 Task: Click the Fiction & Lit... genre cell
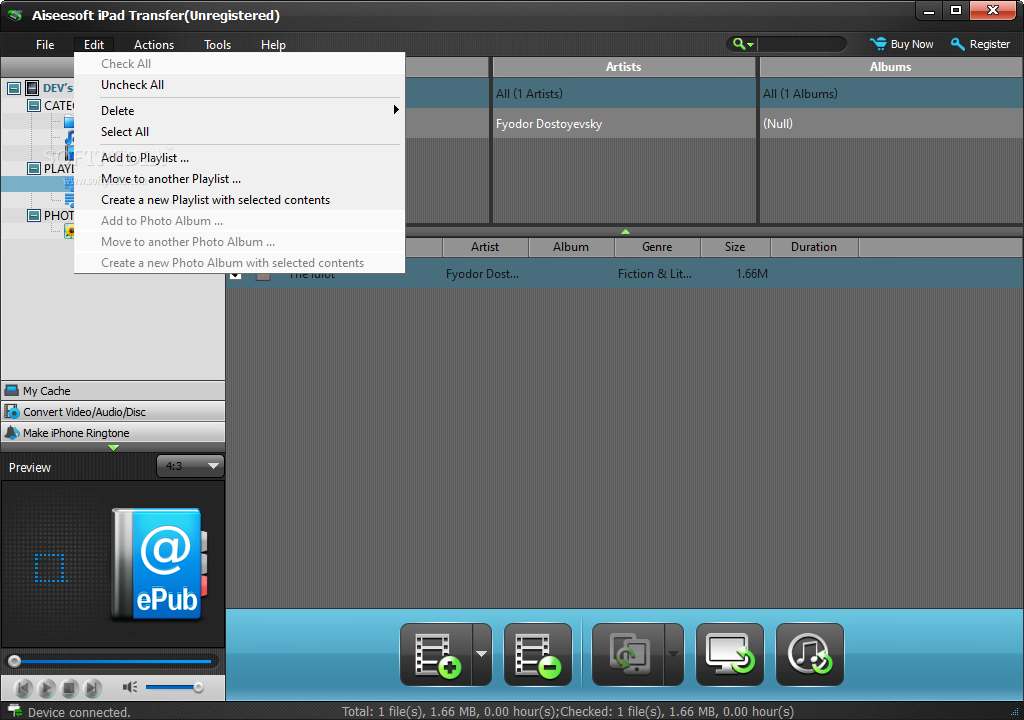655,274
